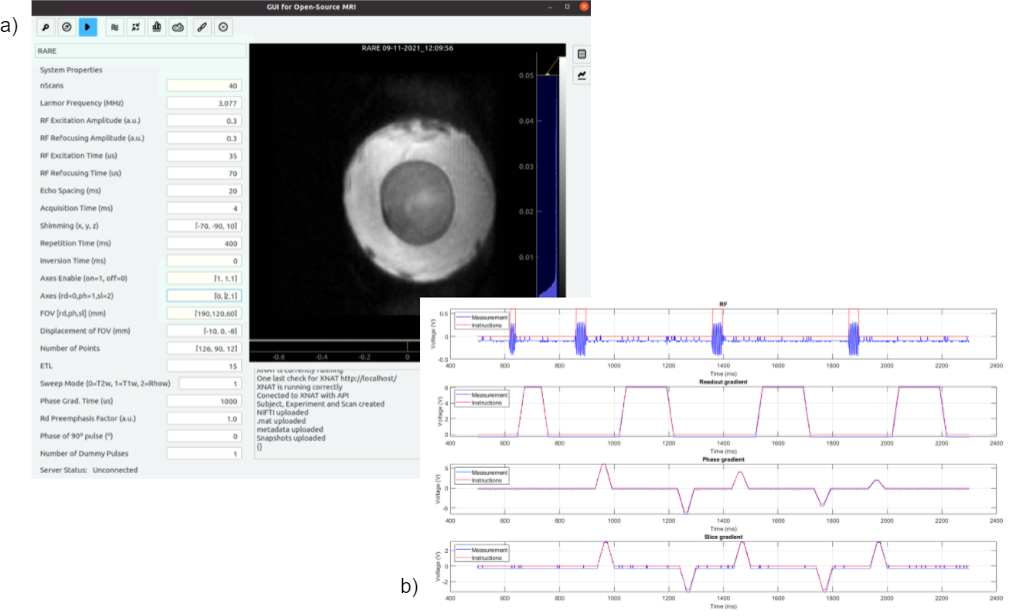Click the Echo Spacing input field
The width and height of the screenshot is (1010, 616).
click(x=203, y=190)
